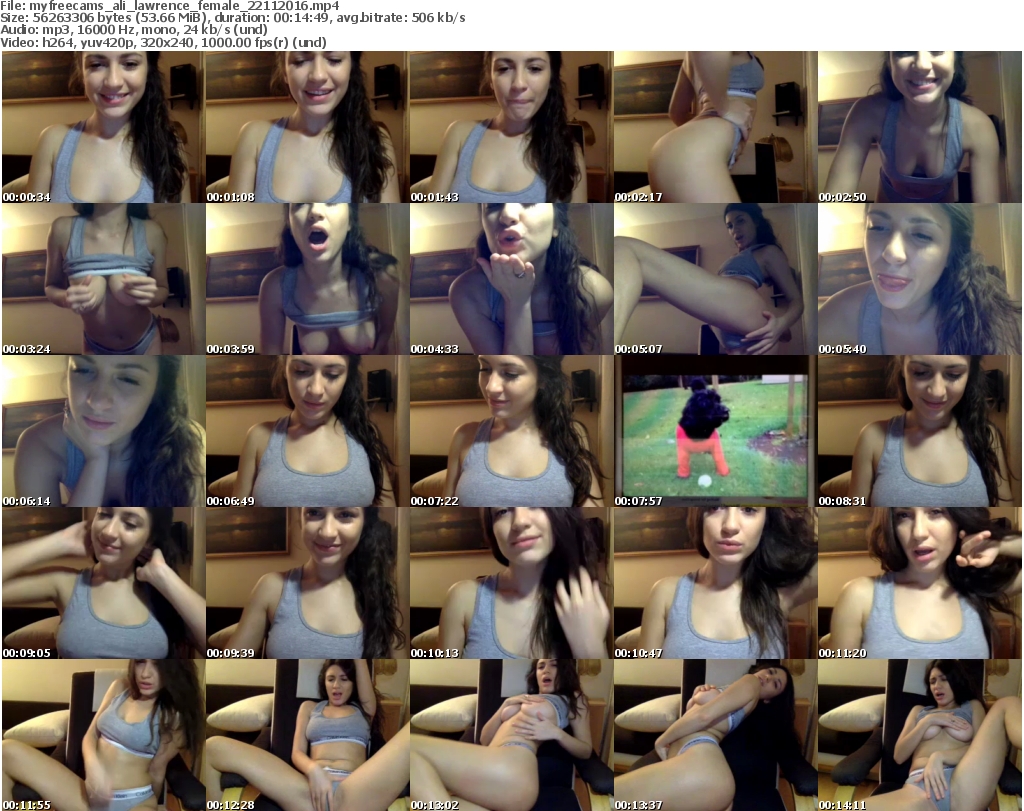This screenshot has width=1024, height=811.
Task: Click the frame at 00:06:49
Action: point(308,431)
